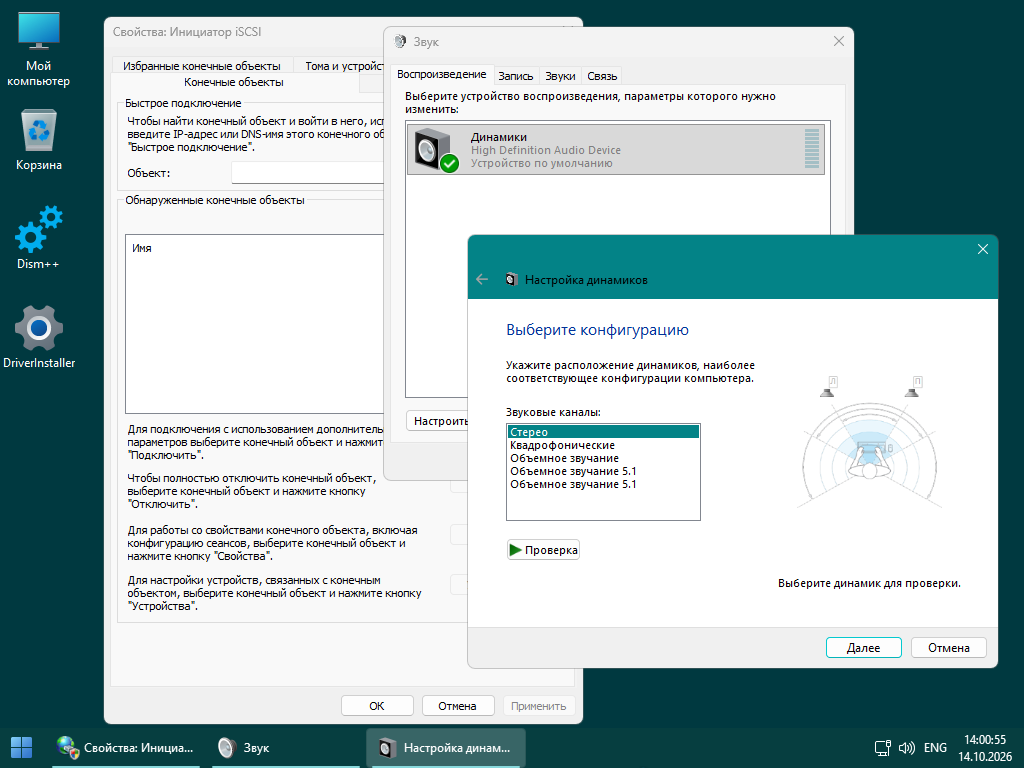1024x768 pixels.
Task: Select the Корзина recycle bin icon
Action: (x=39, y=140)
